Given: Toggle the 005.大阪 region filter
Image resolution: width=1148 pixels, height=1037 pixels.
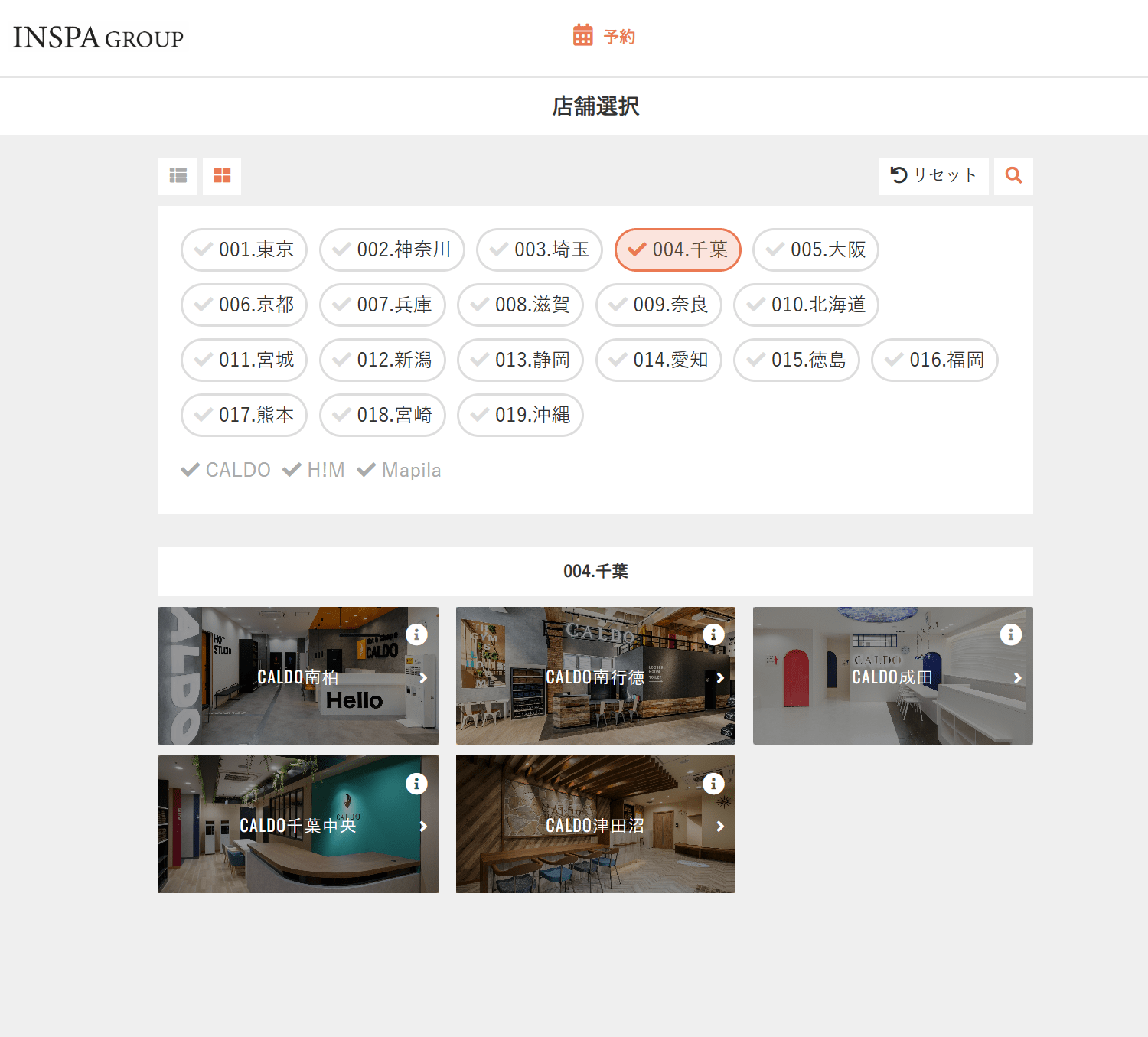Looking at the screenshot, I should click(x=816, y=249).
